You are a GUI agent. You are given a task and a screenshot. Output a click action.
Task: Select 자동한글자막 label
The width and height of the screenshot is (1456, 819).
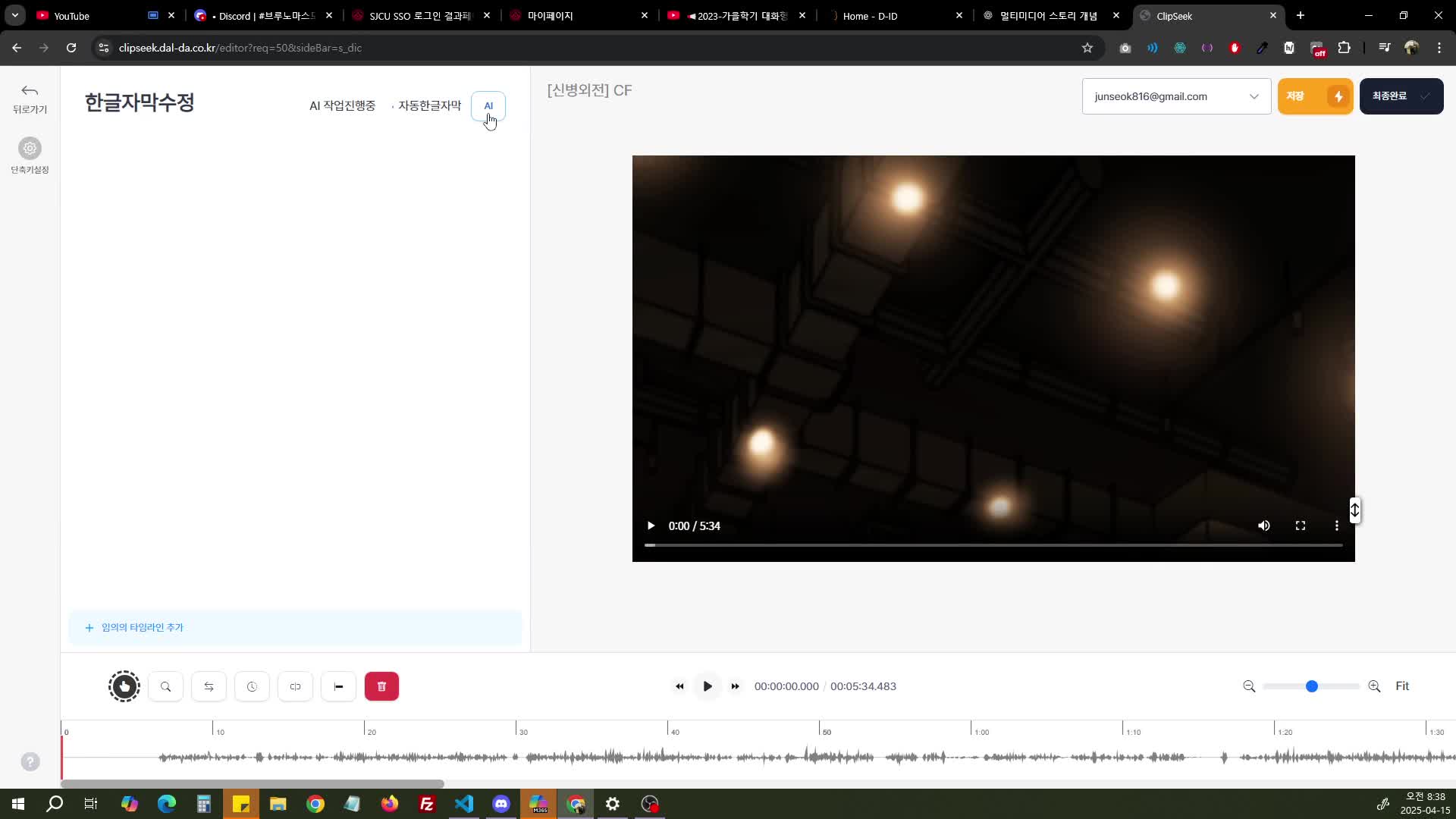429,106
